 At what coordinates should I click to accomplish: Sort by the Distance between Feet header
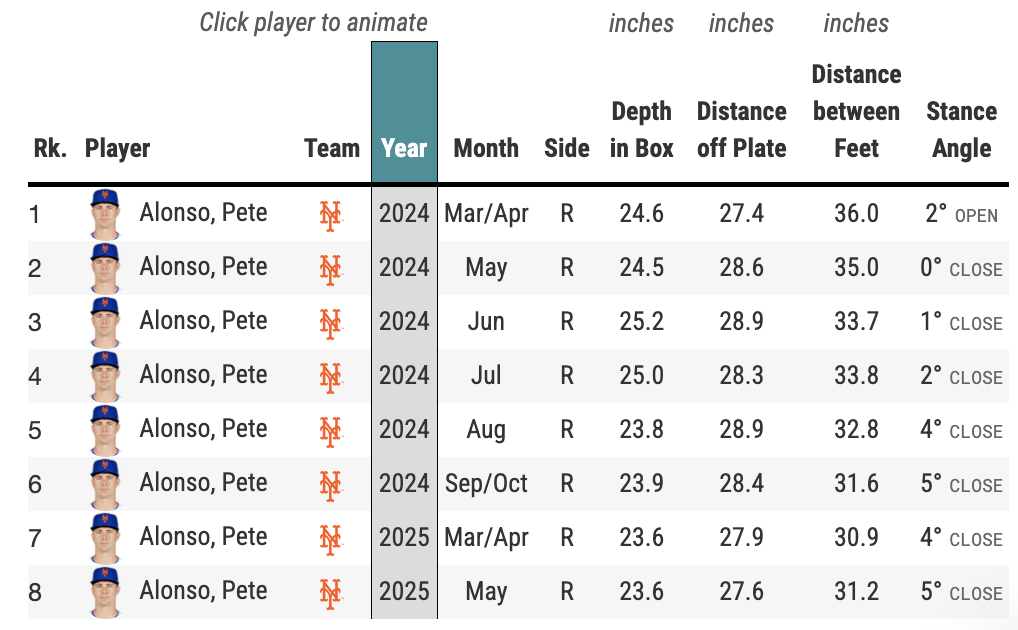(x=856, y=112)
